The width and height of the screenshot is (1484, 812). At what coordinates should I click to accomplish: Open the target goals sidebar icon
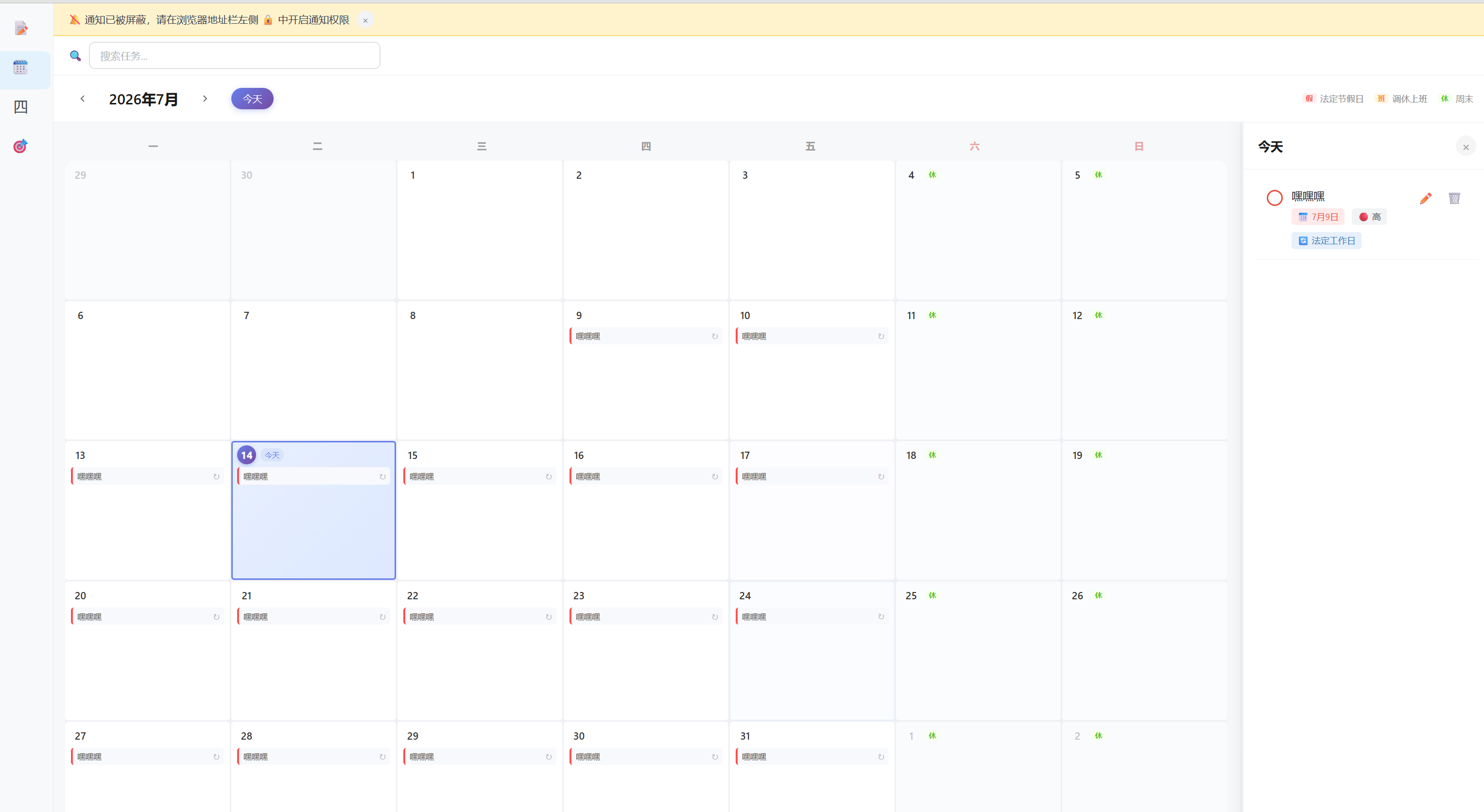coord(21,146)
